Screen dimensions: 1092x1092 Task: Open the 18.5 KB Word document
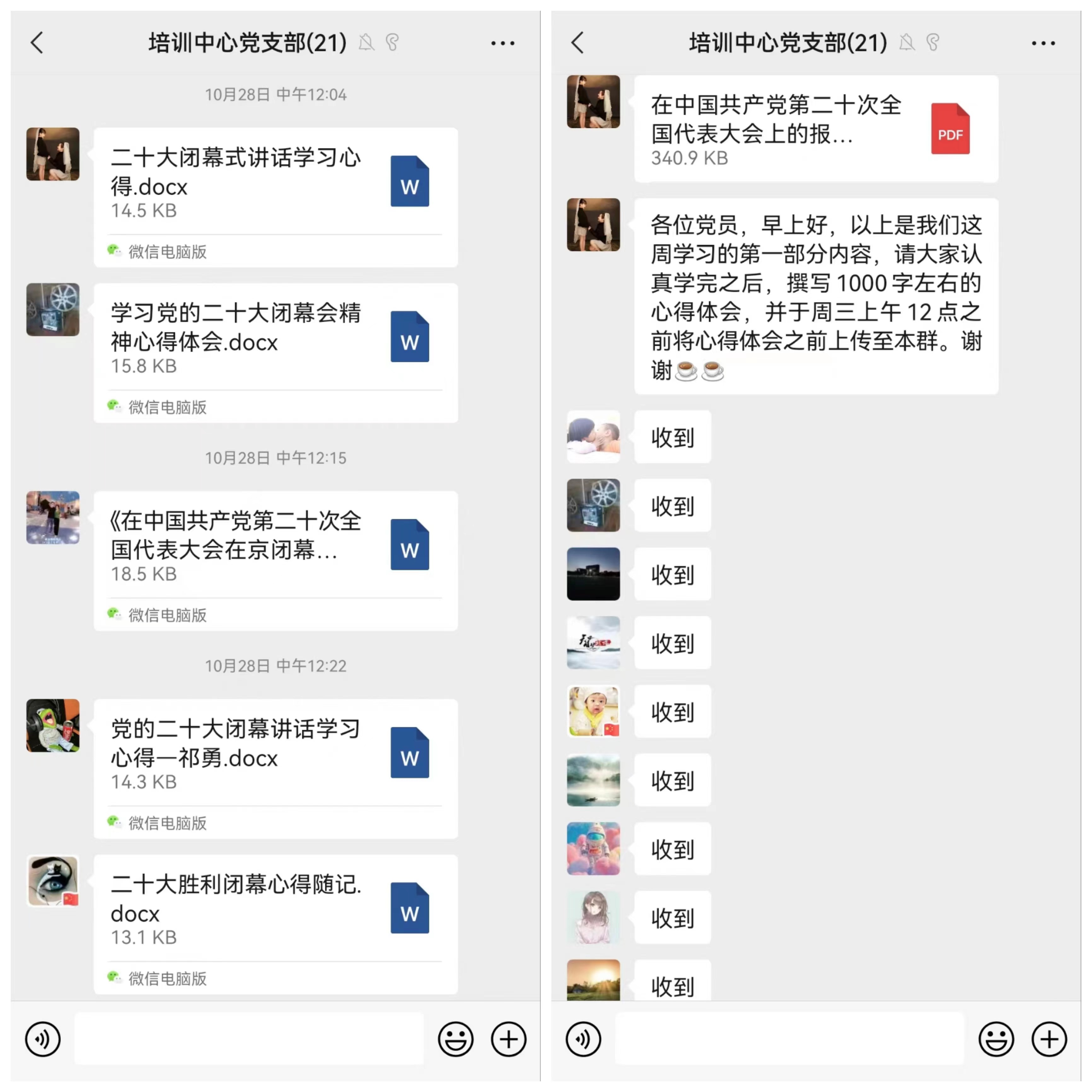pyautogui.click(x=276, y=561)
